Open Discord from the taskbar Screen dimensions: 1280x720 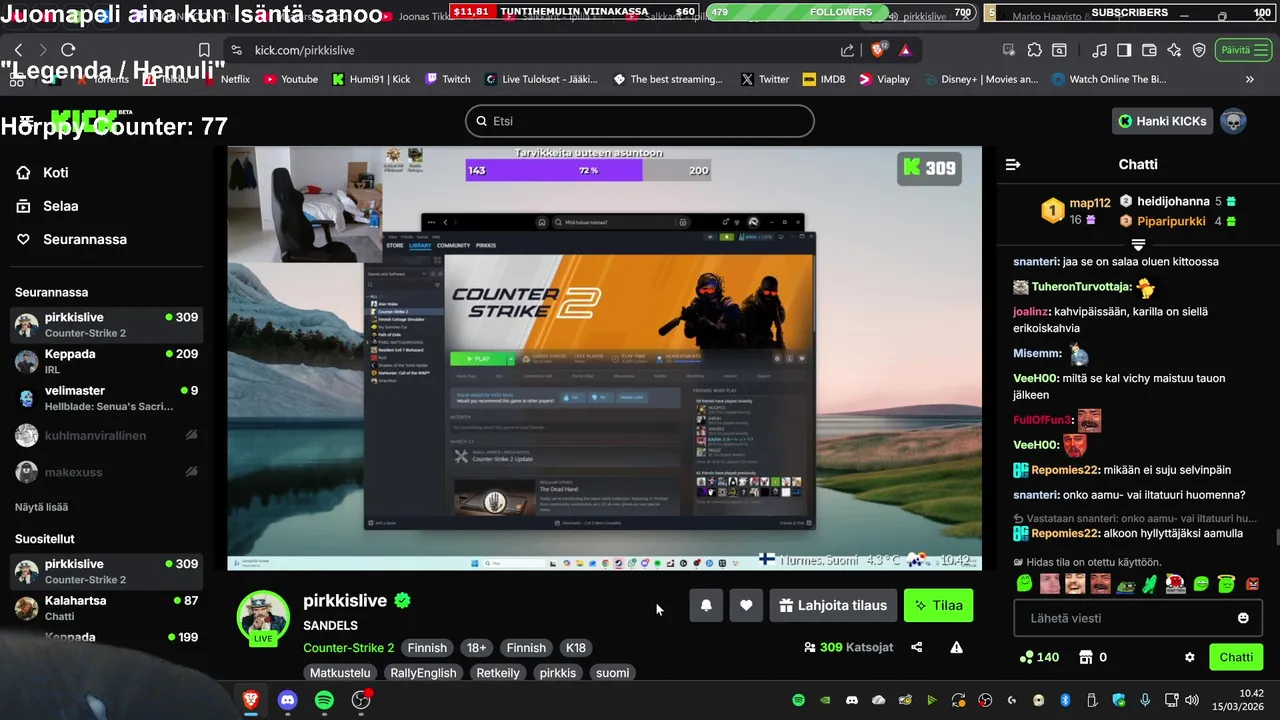[x=288, y=700]
